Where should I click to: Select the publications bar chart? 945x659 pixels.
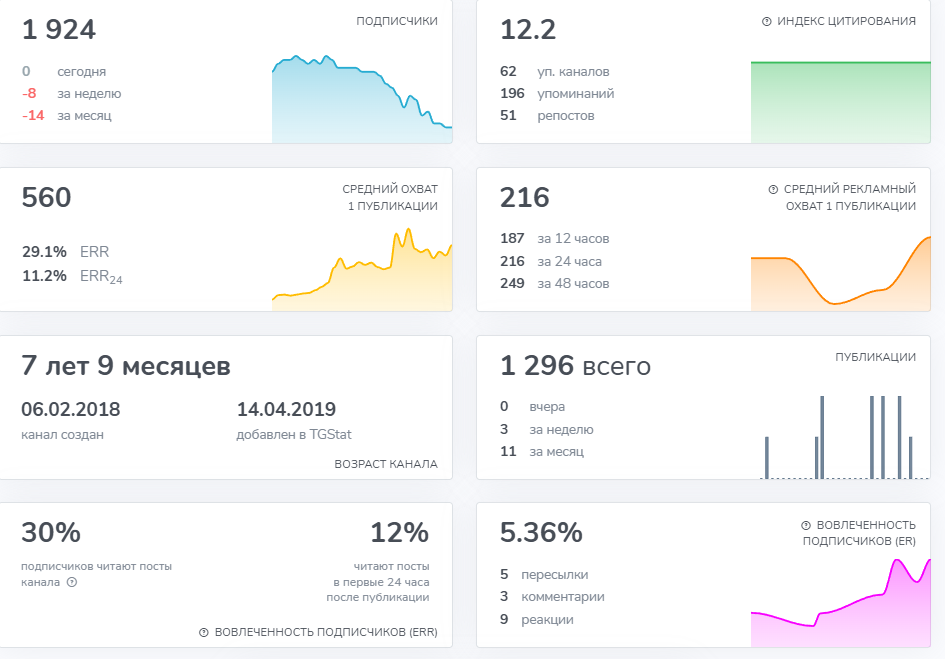tap(840, 438)
